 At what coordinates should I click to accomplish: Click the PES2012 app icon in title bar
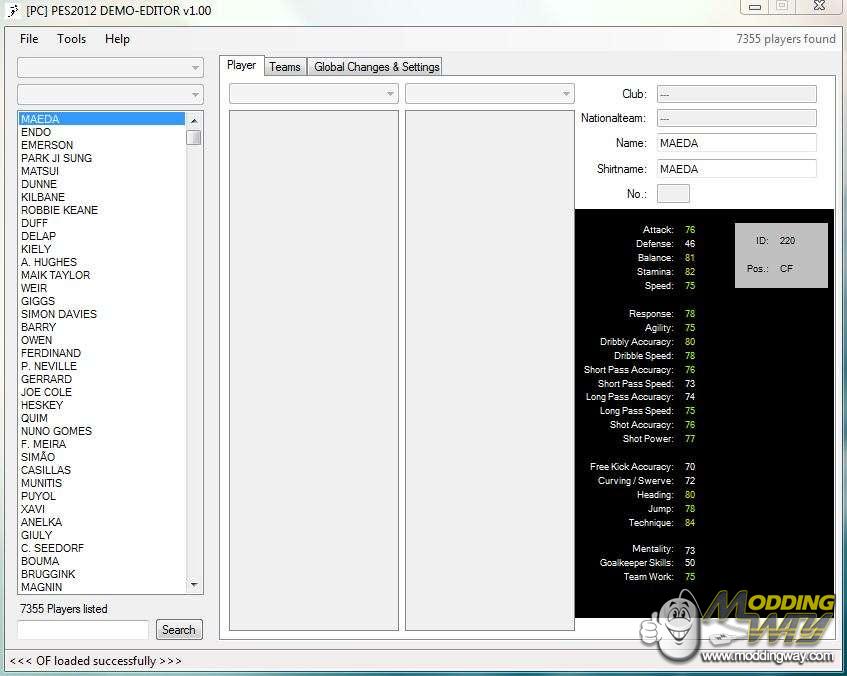pyautogui.click(x=12, y=11)
